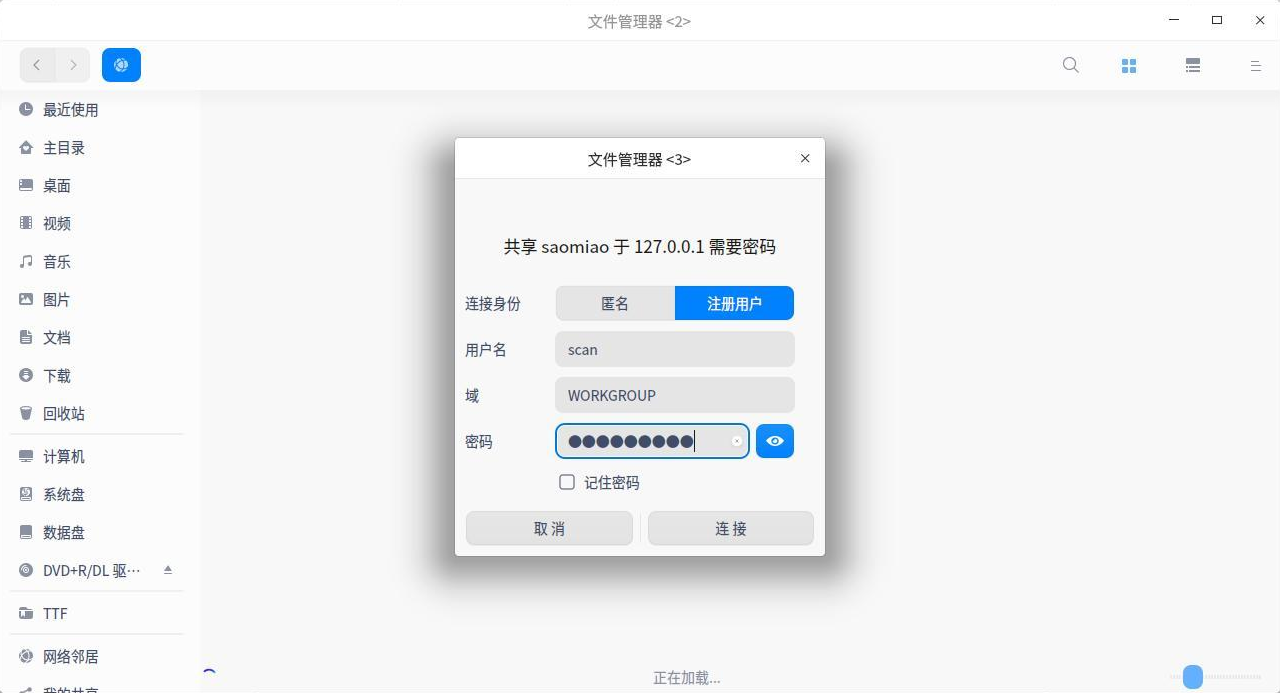Navigate back with the left arrow
This screenshot has height=693, width=1280.
(37, 65)
